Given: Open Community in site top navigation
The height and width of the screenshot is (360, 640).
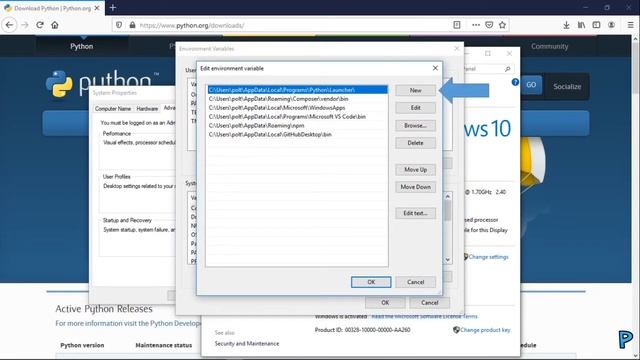Looking at the screenshot, I should tap(549, 46).
